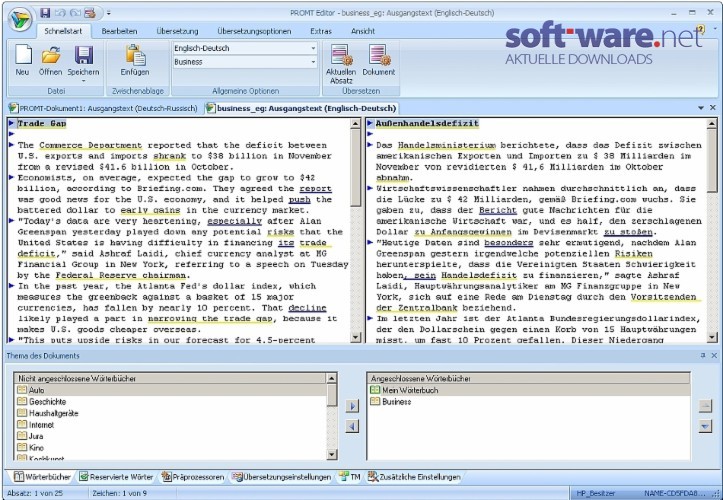
Task: Pin the Thema des Dokuments panel
Action: (x=703, y=356)
